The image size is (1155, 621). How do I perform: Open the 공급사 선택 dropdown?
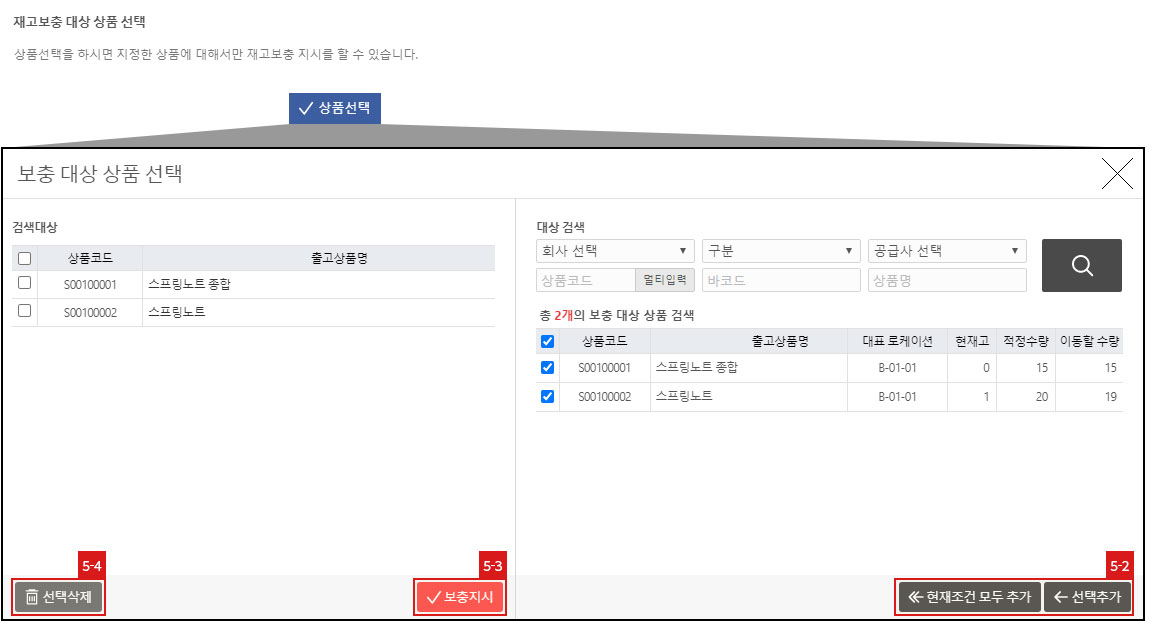(946, 250)
